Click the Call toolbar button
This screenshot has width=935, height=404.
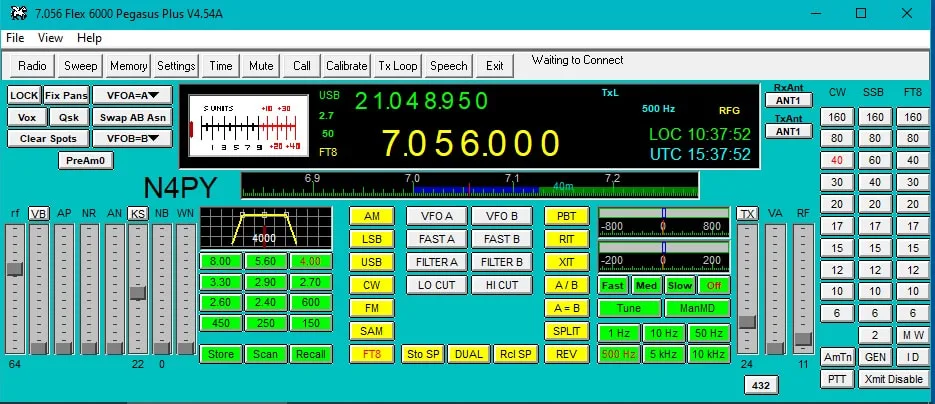point(302,66)
